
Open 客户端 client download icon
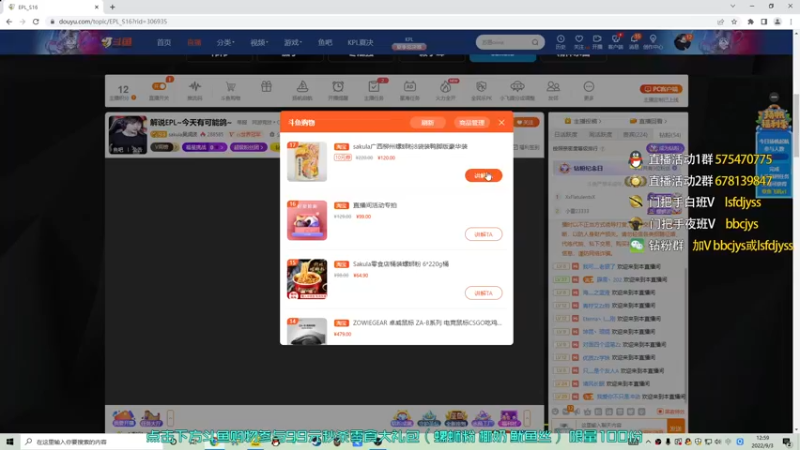point(615,42)
